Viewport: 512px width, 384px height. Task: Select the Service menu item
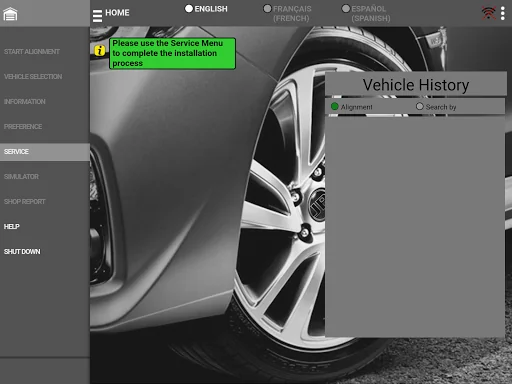click(45, 152)
